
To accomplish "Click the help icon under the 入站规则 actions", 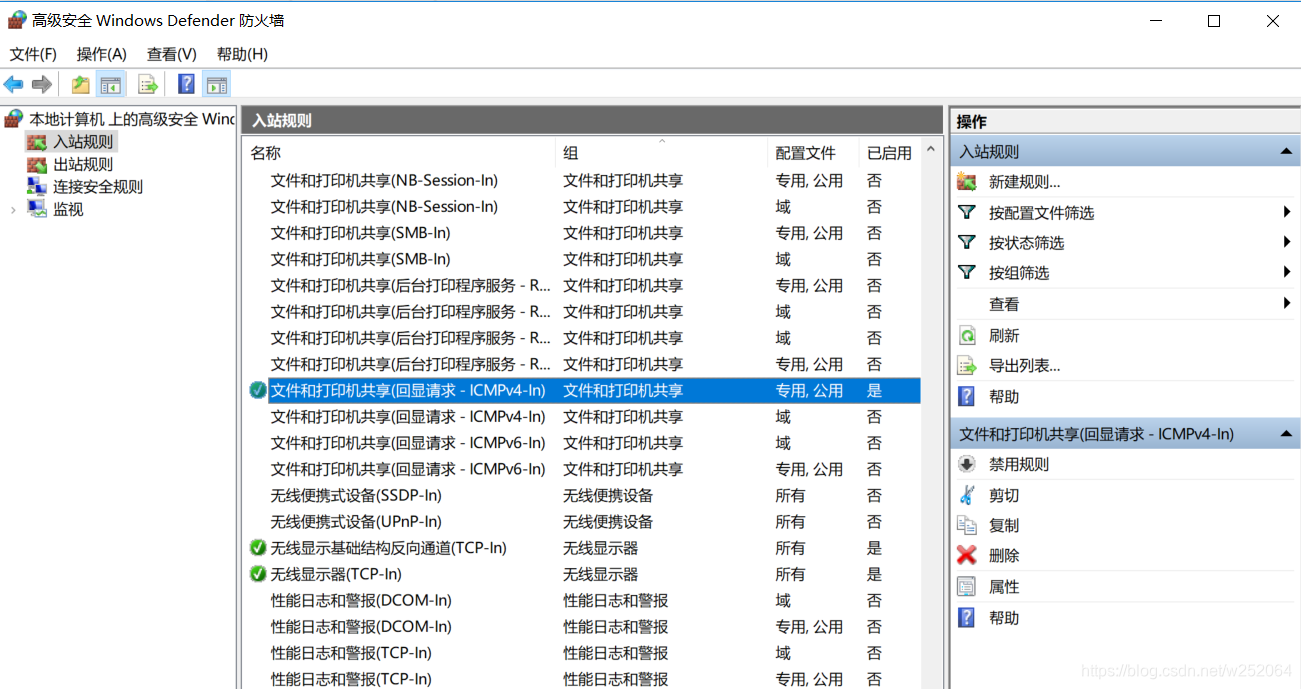I will coord(967,396).
